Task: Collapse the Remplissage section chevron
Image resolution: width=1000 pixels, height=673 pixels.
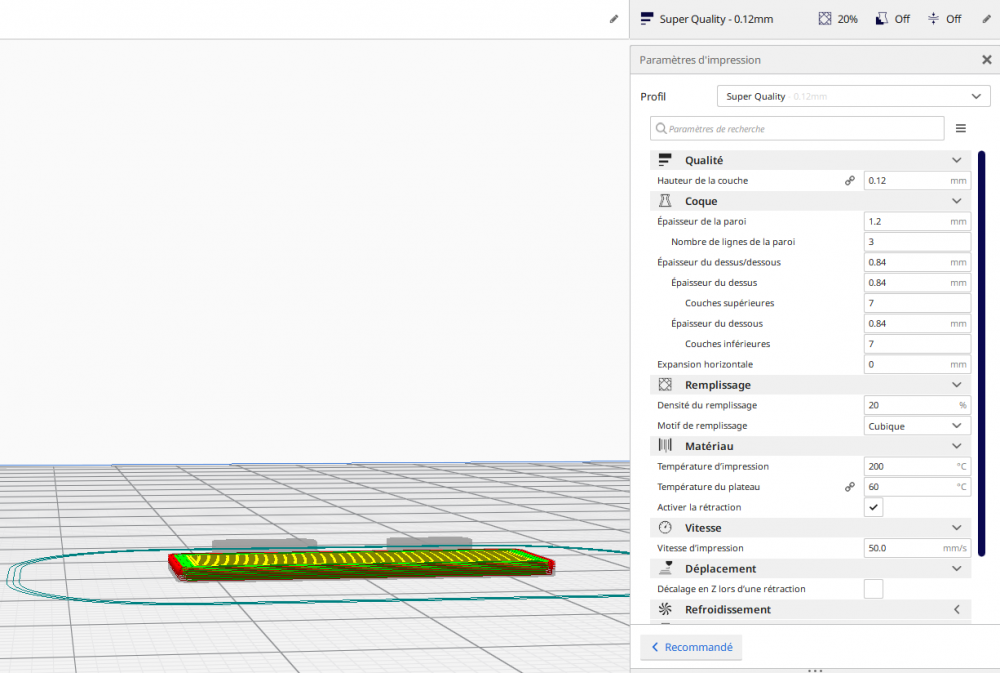Action: (957, 385)
